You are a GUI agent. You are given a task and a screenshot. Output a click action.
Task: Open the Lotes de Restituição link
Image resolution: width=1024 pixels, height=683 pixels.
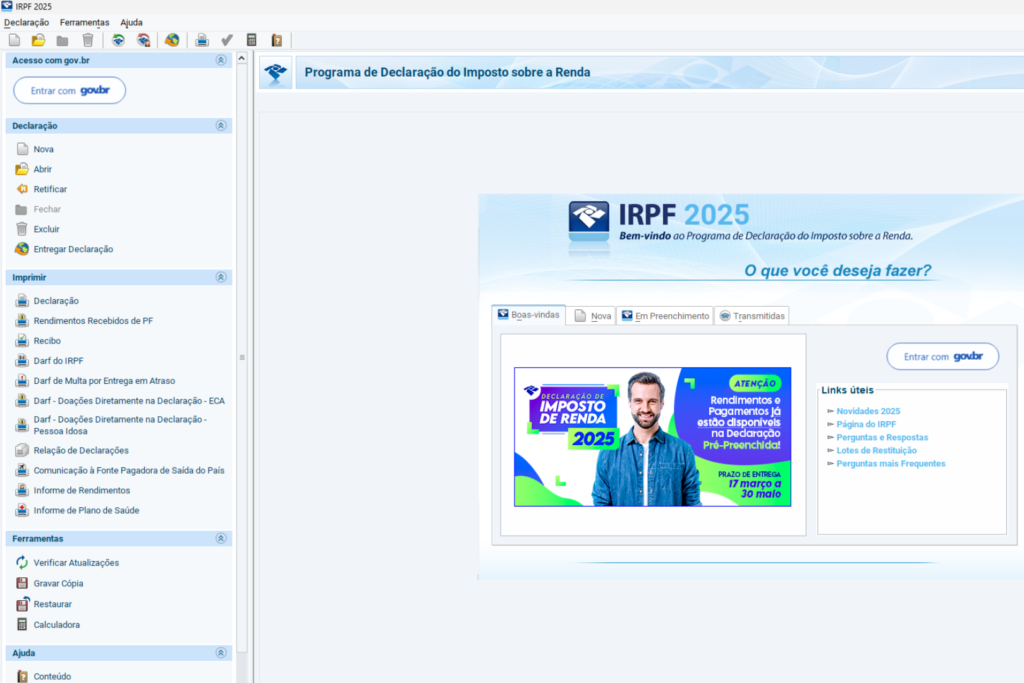coord(876,450)
